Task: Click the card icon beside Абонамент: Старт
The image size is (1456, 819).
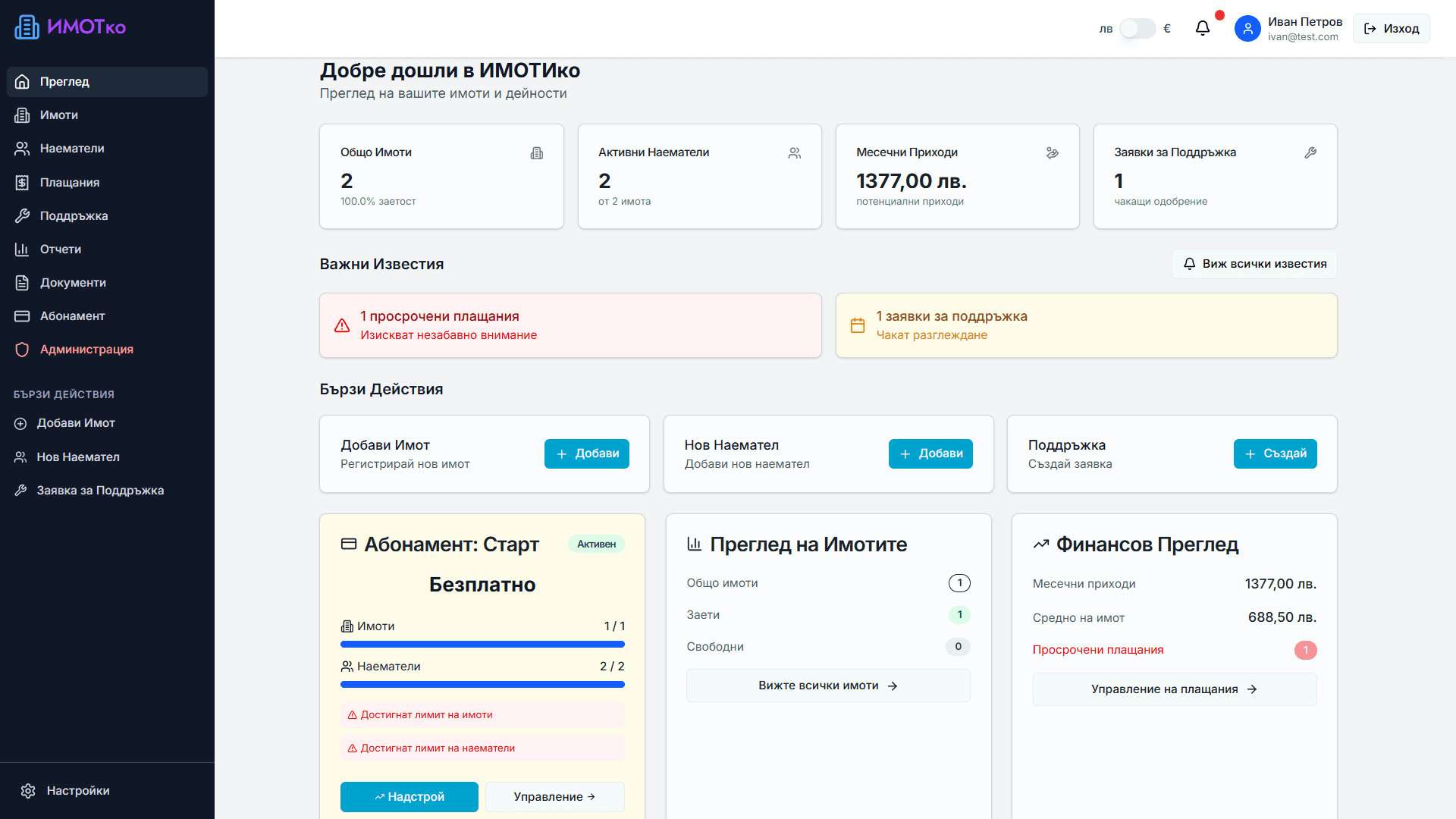Action: [349, 544]
